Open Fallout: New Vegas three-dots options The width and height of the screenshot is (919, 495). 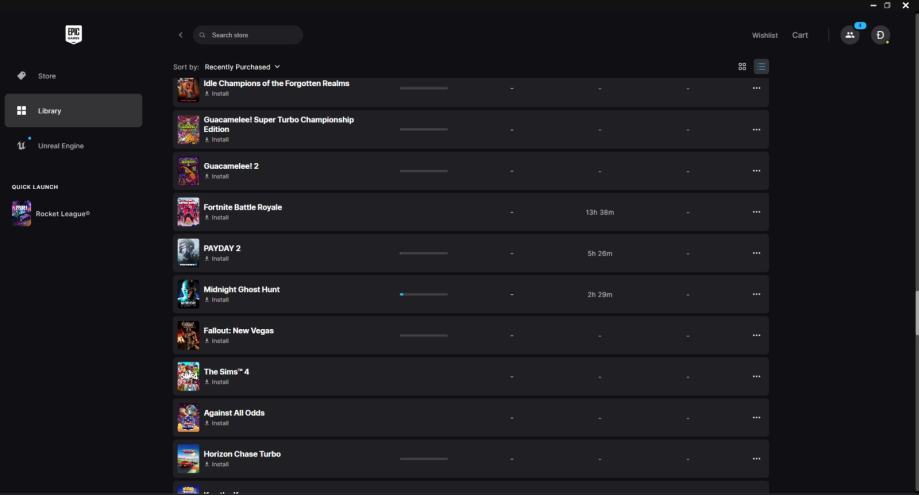[x=756, y=335]
